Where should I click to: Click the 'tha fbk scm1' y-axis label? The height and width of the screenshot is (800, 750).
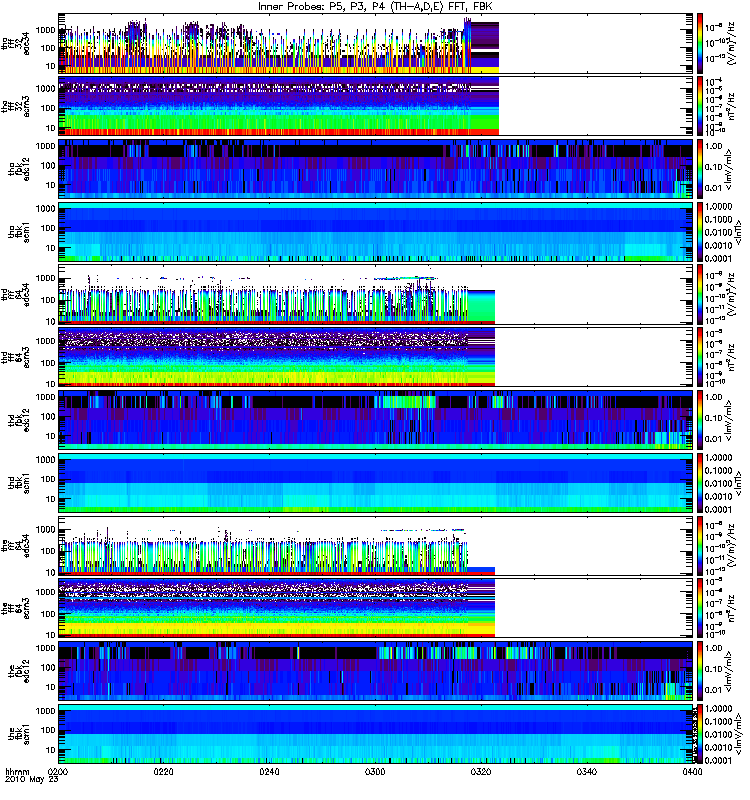point(19,232)
